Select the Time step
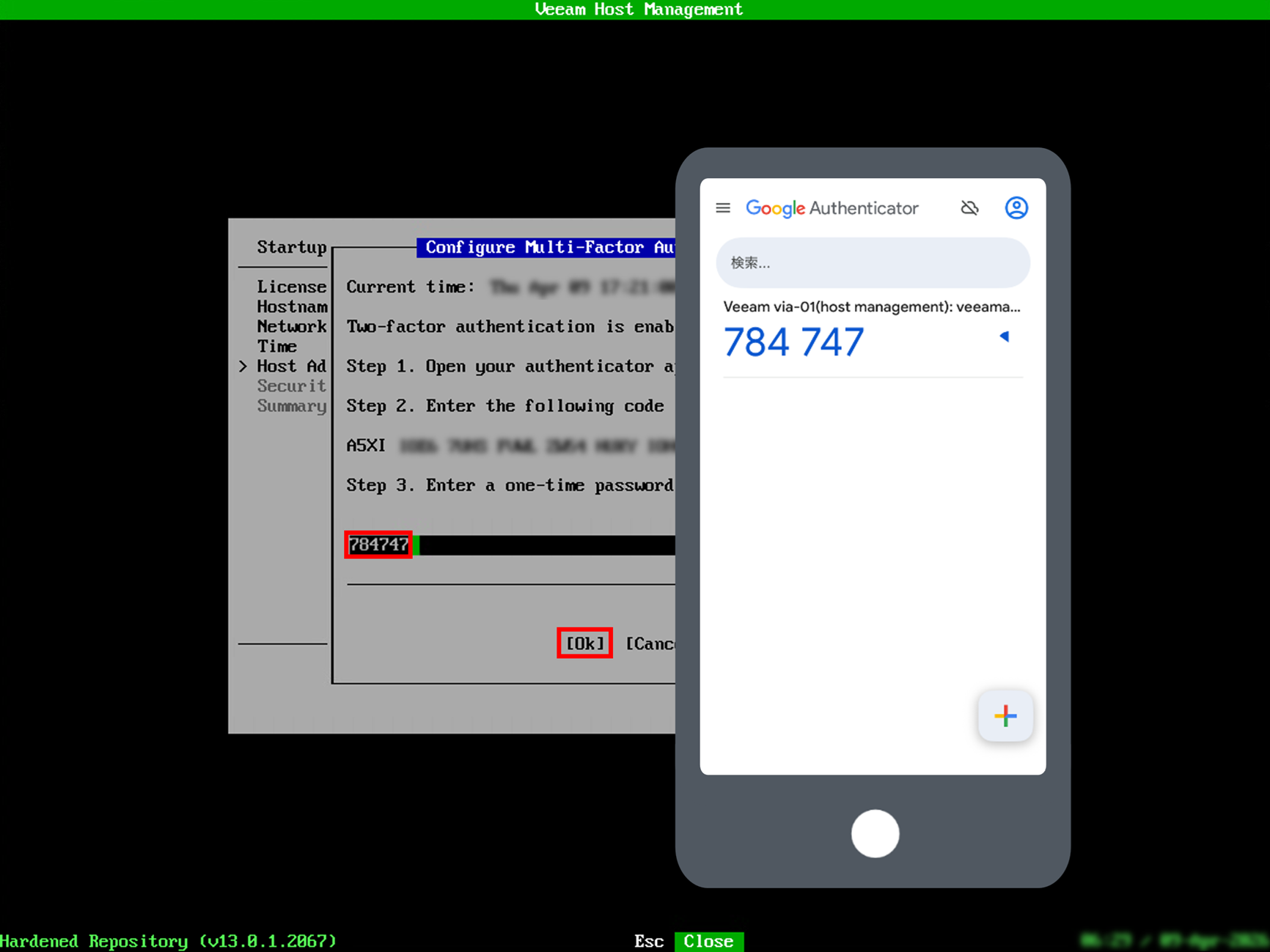The height and width of the screenshot is (952, 1270). pyautogui.click(x=276, y=346)
